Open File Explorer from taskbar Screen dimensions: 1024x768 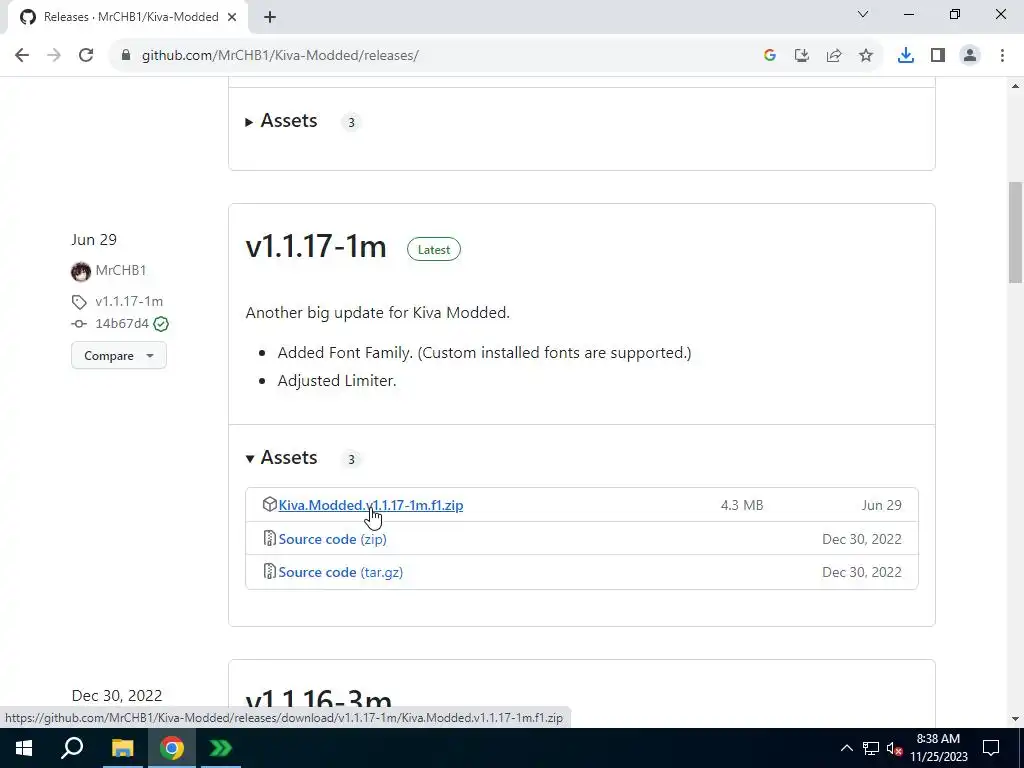123,748
